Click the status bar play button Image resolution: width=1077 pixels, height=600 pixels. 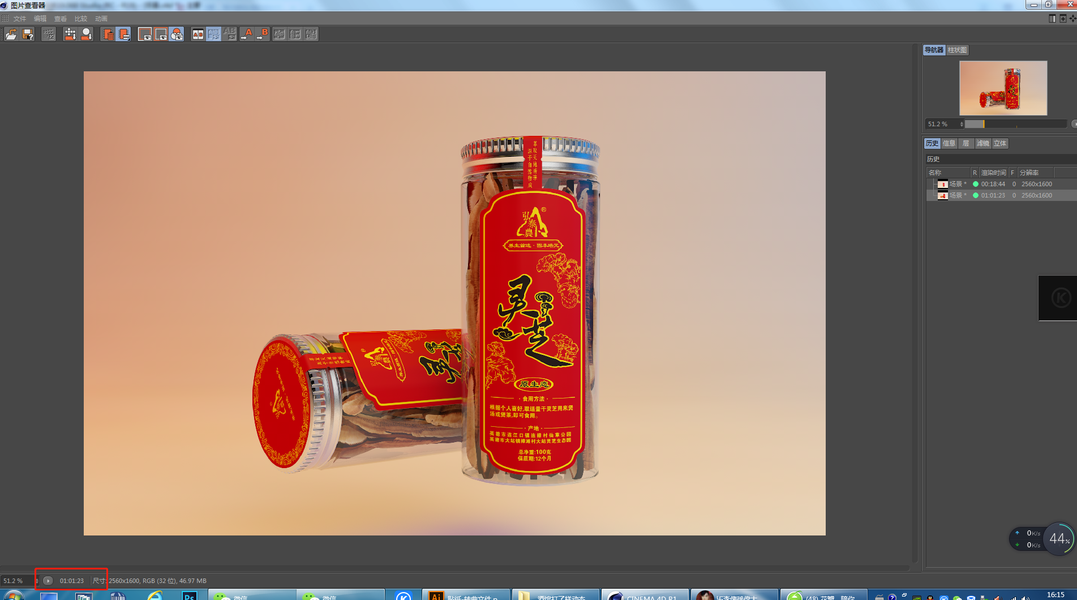(48, 581)
